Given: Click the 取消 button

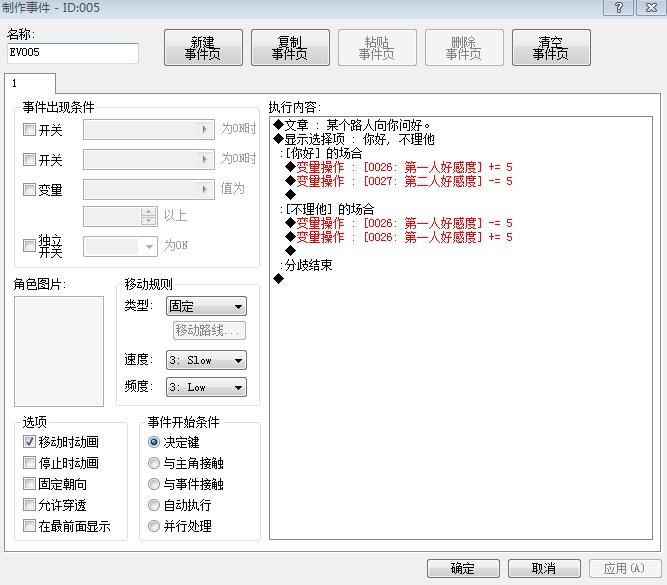Looking at the screenshot, I should [544, 568].
